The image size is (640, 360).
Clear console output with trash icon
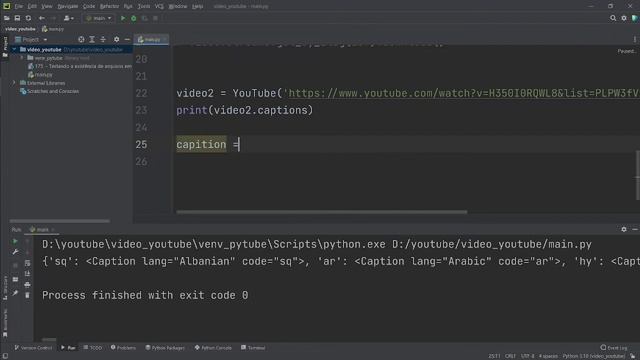pos(27,295)
